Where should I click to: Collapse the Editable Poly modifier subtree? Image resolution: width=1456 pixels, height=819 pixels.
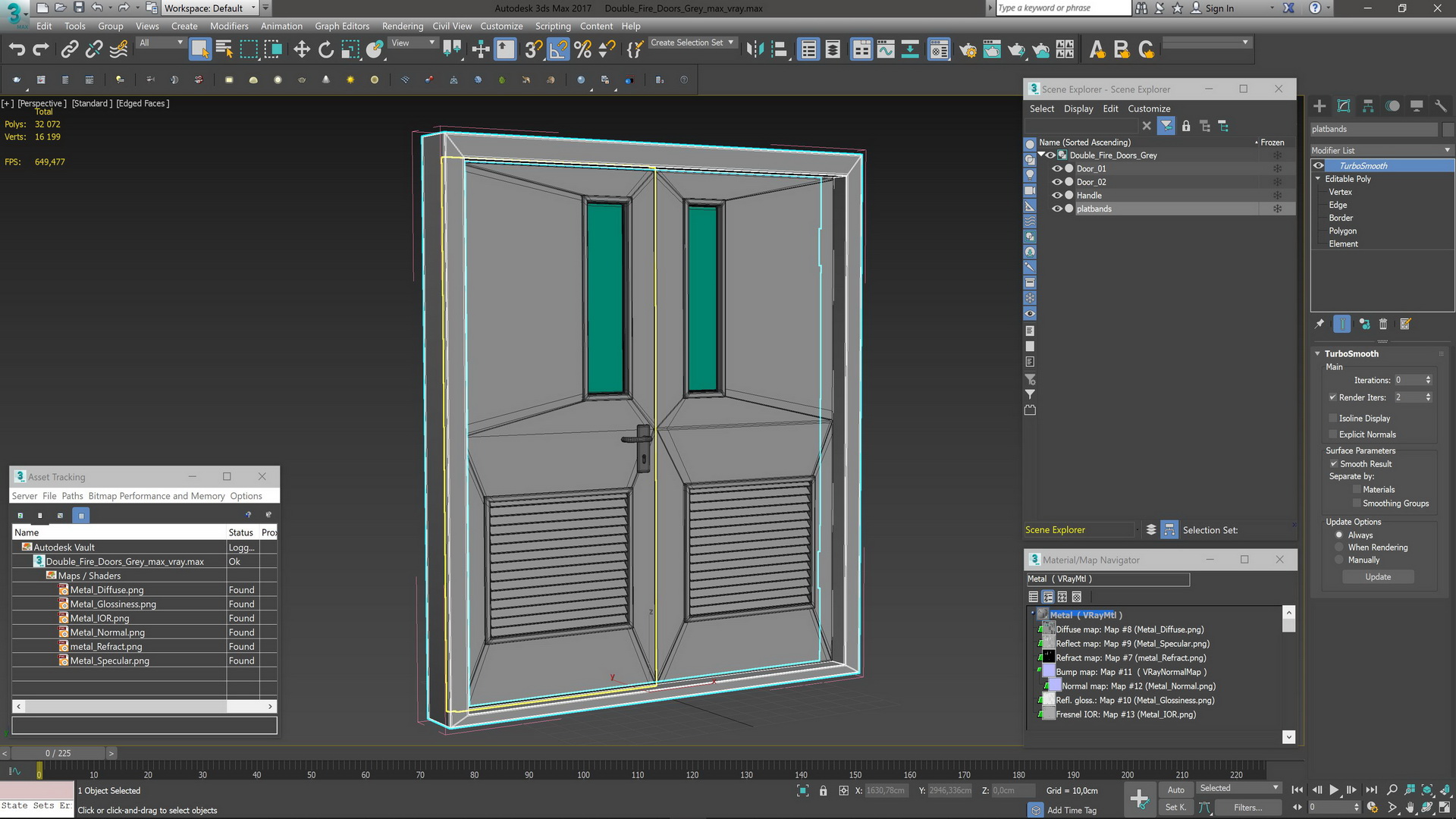pos(1318,179)
